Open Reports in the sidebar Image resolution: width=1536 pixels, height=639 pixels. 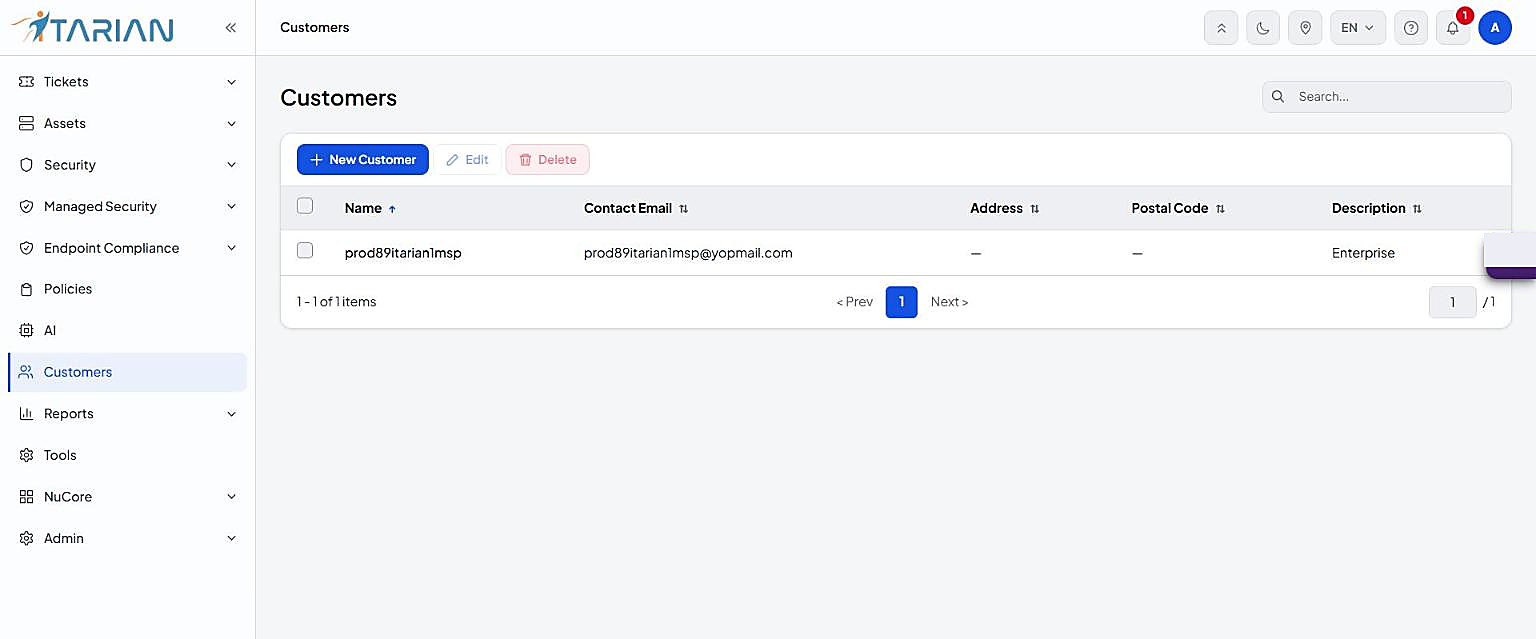click(x=127, y=414)
